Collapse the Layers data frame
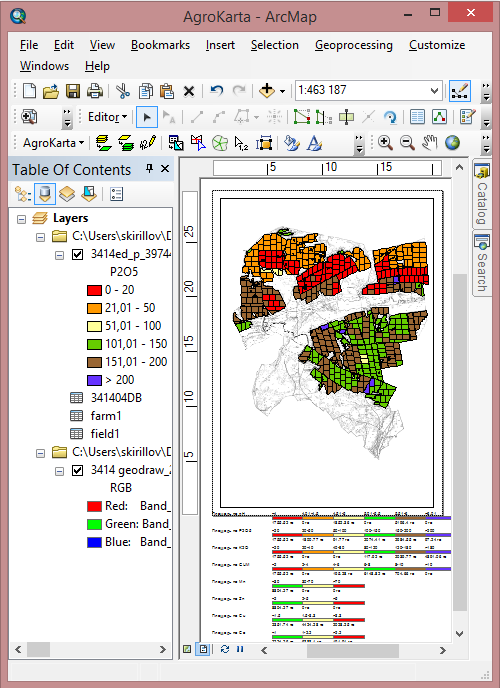 [21, 219]
